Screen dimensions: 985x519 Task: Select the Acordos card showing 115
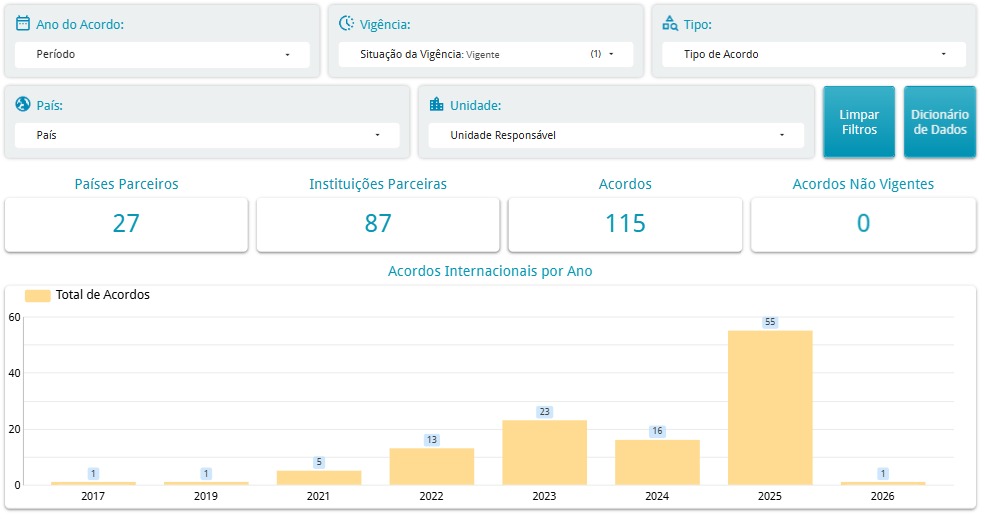[625, 224]
